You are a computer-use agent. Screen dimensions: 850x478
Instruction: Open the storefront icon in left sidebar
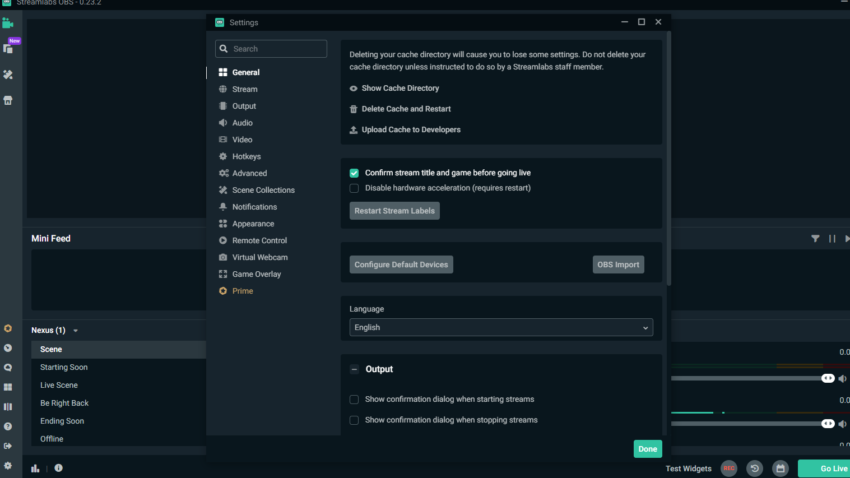(x=8, y=100)
